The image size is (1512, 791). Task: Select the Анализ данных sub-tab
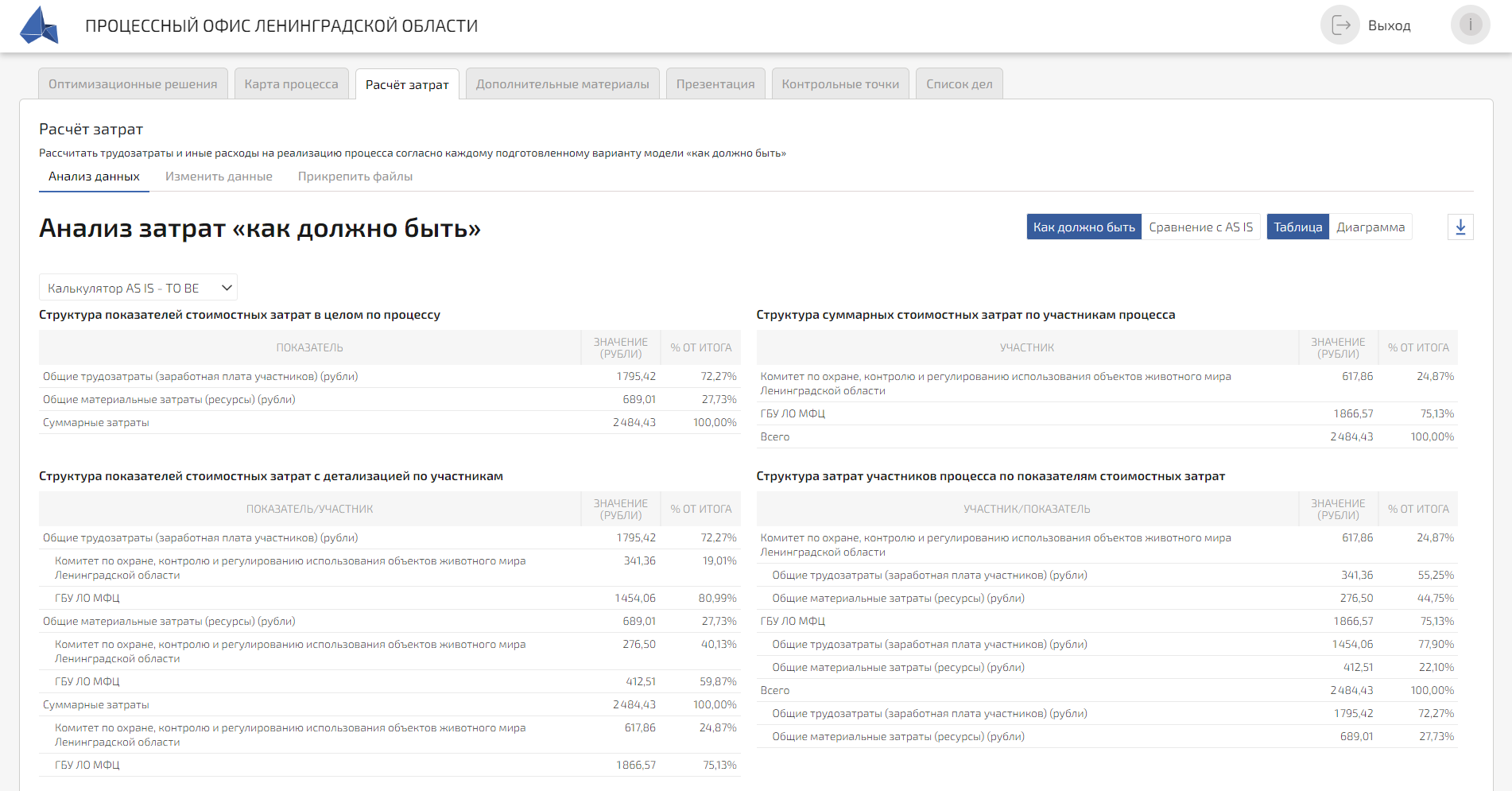pos(94,176)
